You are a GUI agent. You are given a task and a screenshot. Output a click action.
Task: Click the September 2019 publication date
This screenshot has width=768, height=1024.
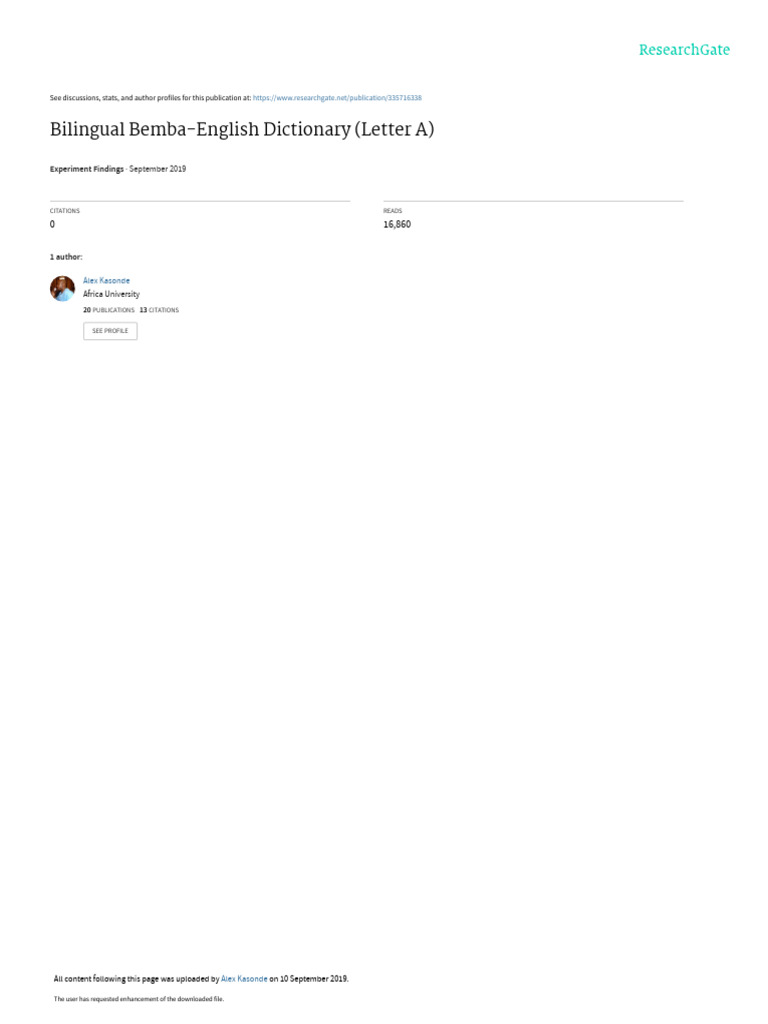point(157,169)
